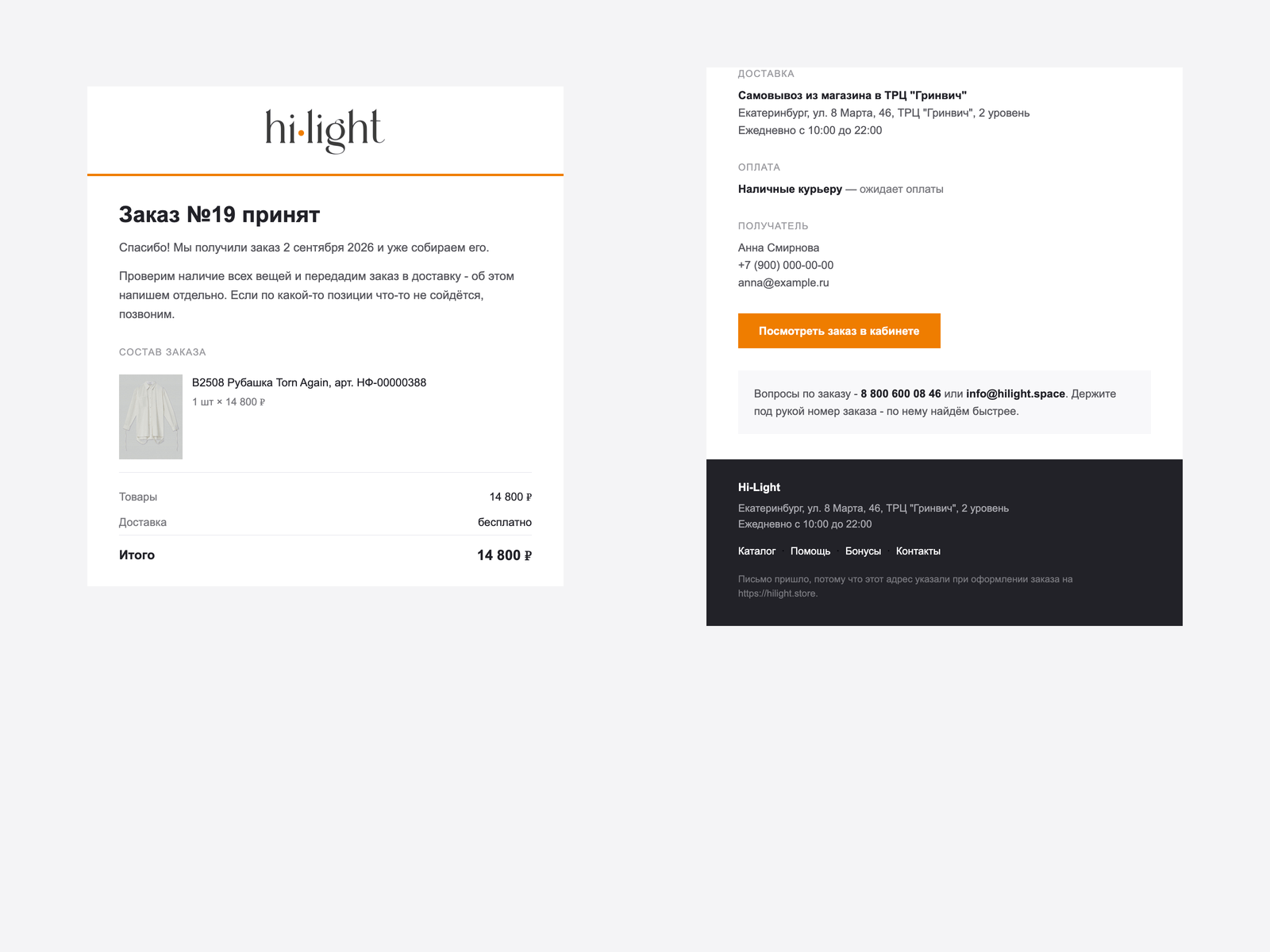Viewport: 1270px width, 952px height.
Task: Click the hi-light logo in header
Action: click(x=325, y=131)
